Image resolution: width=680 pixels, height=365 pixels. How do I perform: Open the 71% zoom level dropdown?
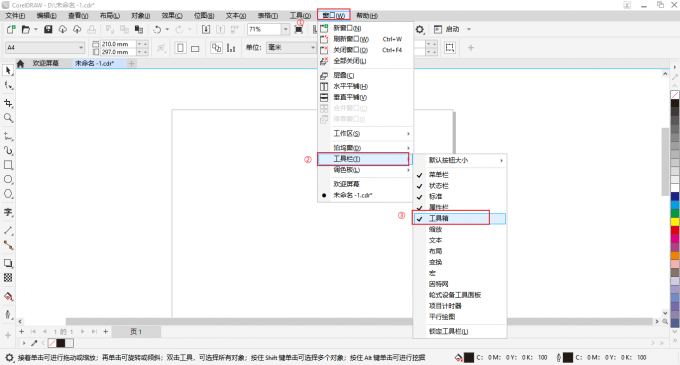(285, 29)
